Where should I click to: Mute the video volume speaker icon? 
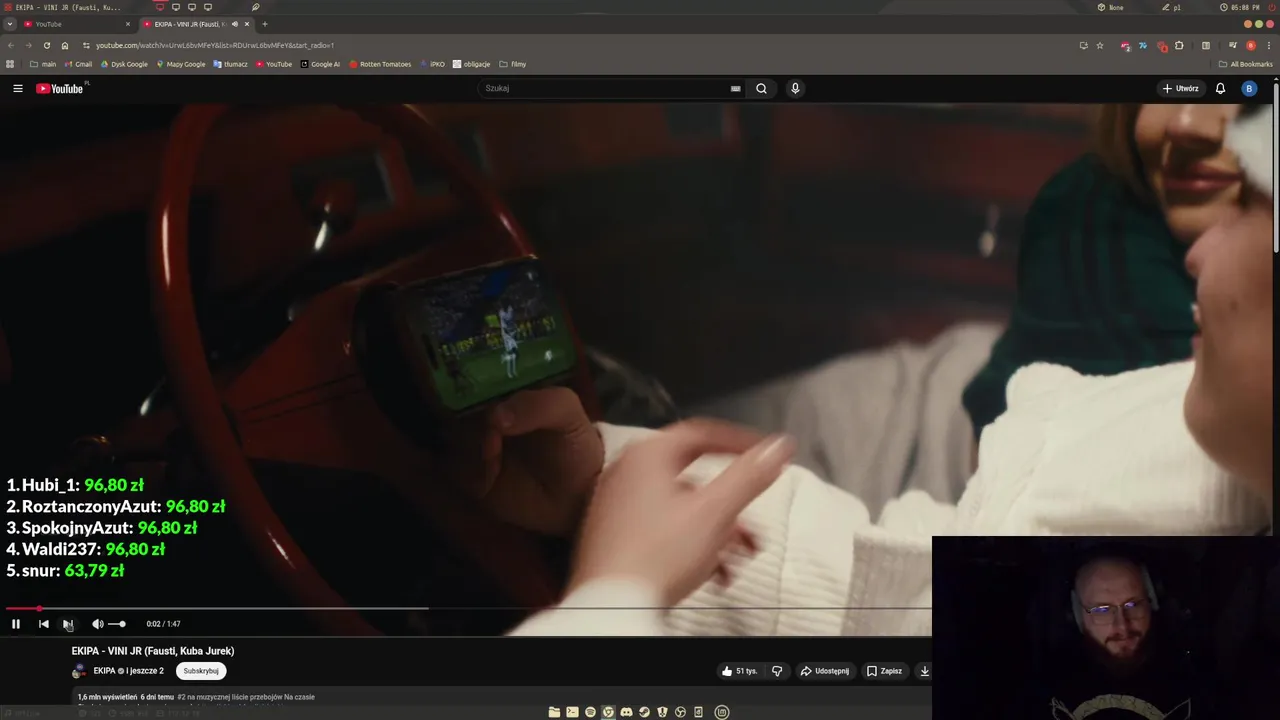(97, 624)
